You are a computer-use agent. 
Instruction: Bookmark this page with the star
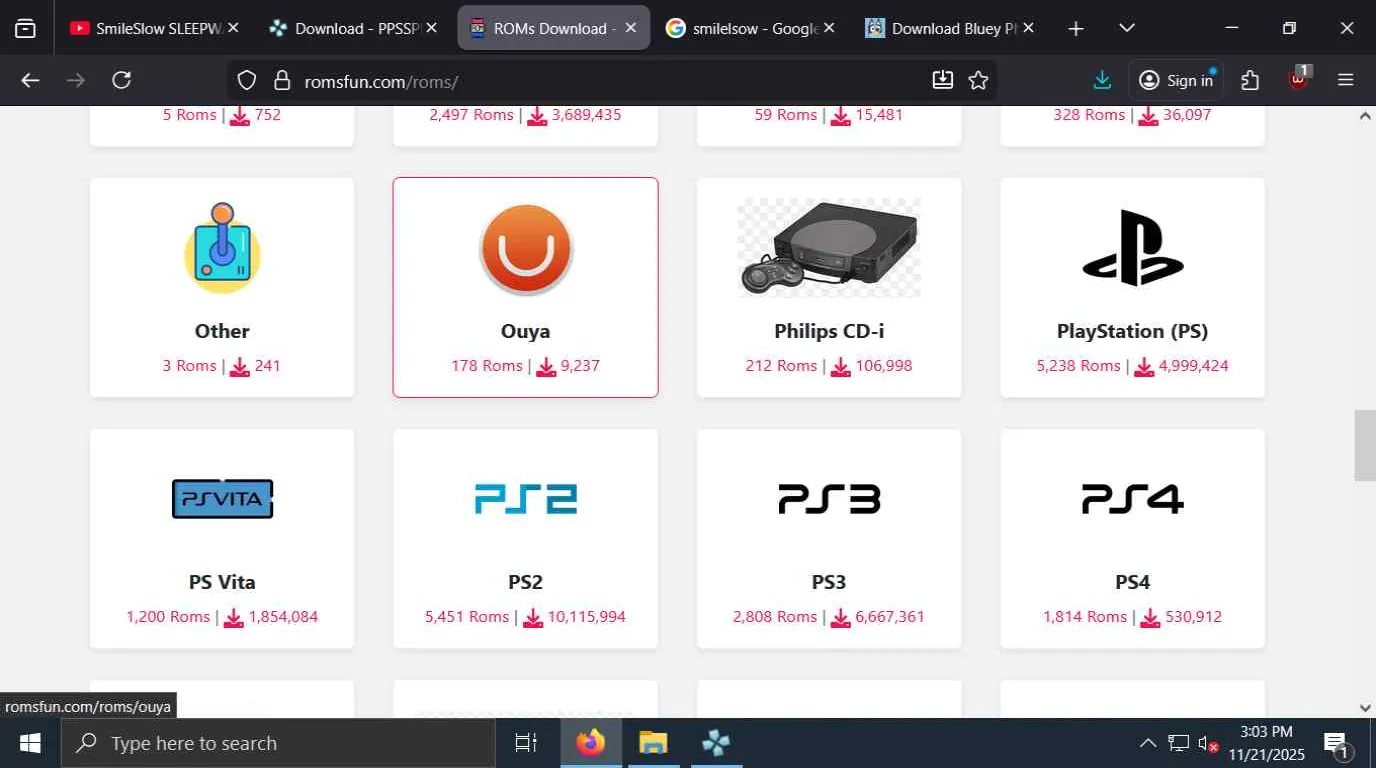pos(978,80)
